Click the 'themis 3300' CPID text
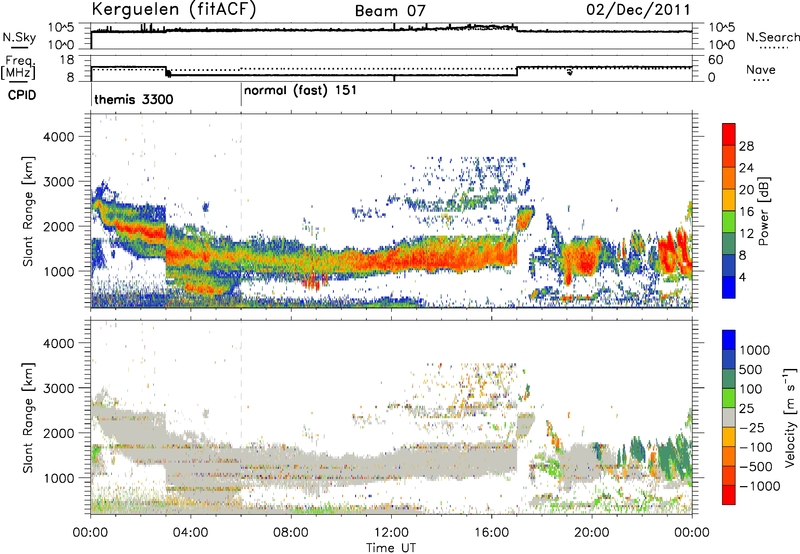 coord(134,99)
